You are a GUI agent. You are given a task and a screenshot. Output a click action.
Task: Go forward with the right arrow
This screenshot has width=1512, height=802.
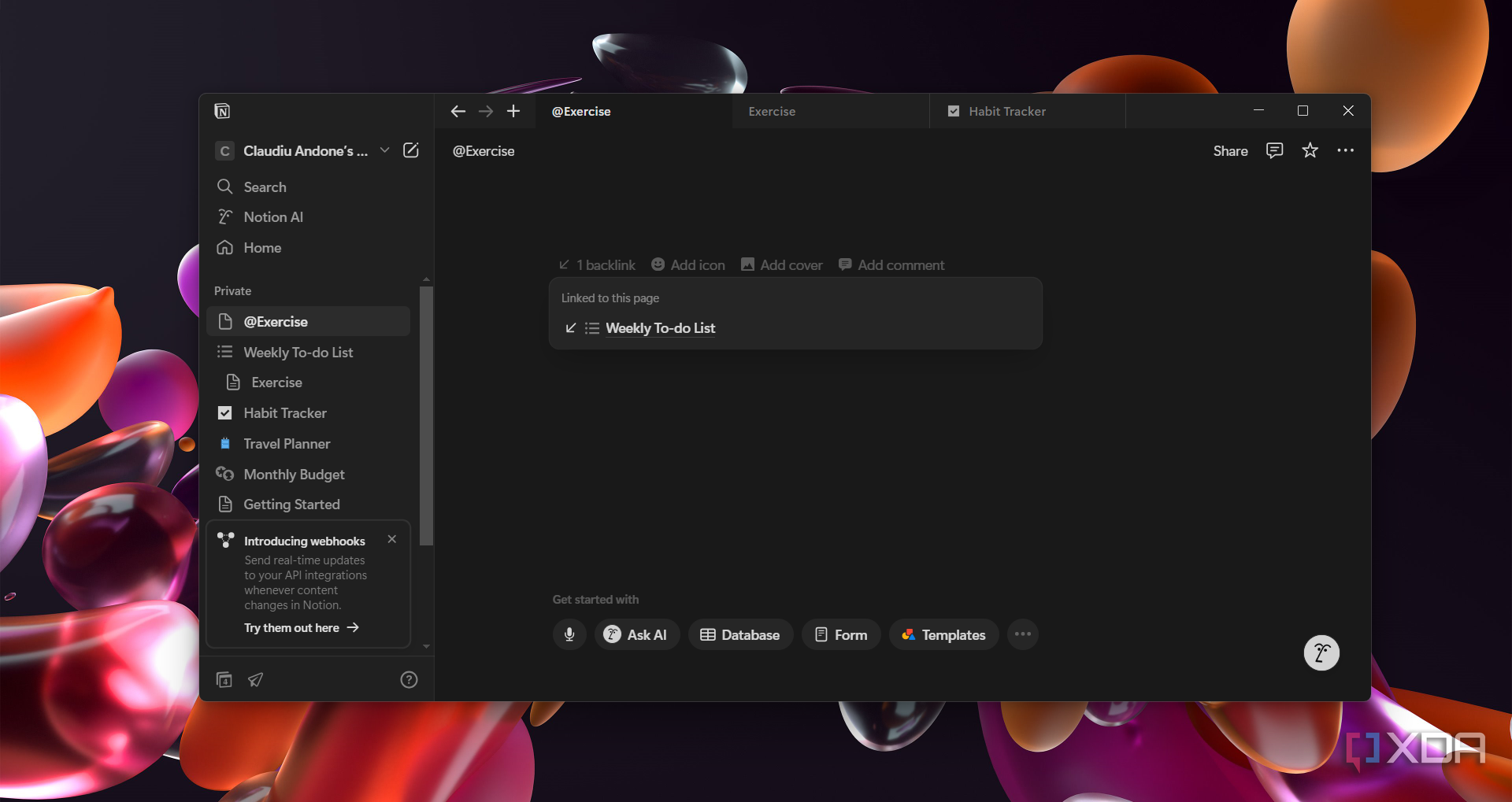(486, 112)
